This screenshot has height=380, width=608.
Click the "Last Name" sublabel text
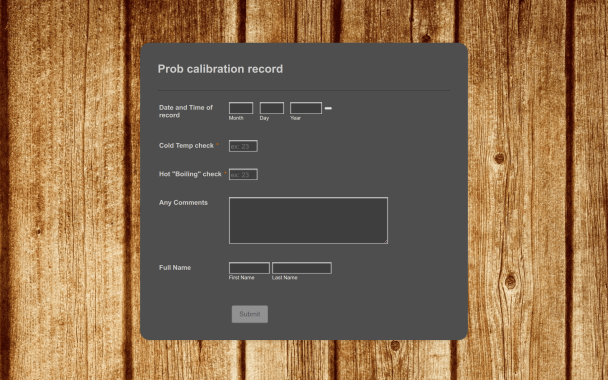[x=285, y=278]
